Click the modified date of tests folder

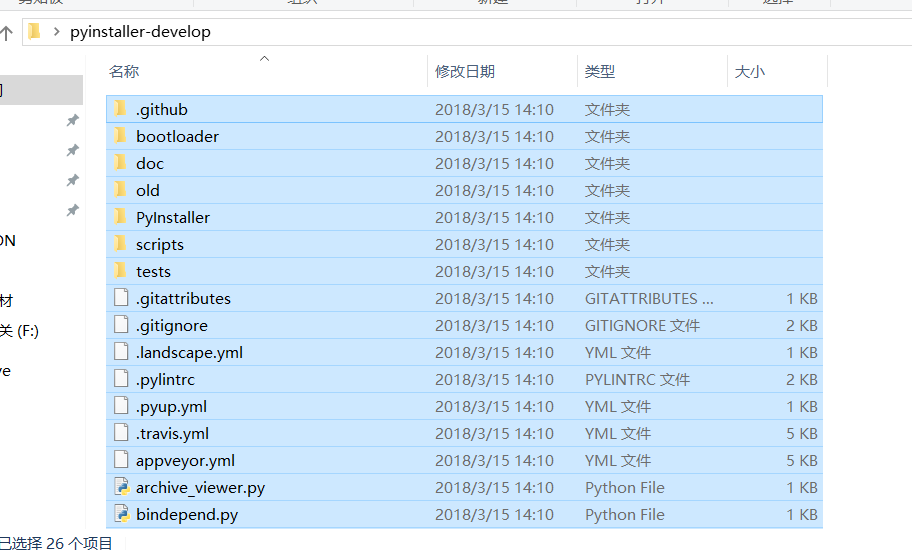[494, 272]
